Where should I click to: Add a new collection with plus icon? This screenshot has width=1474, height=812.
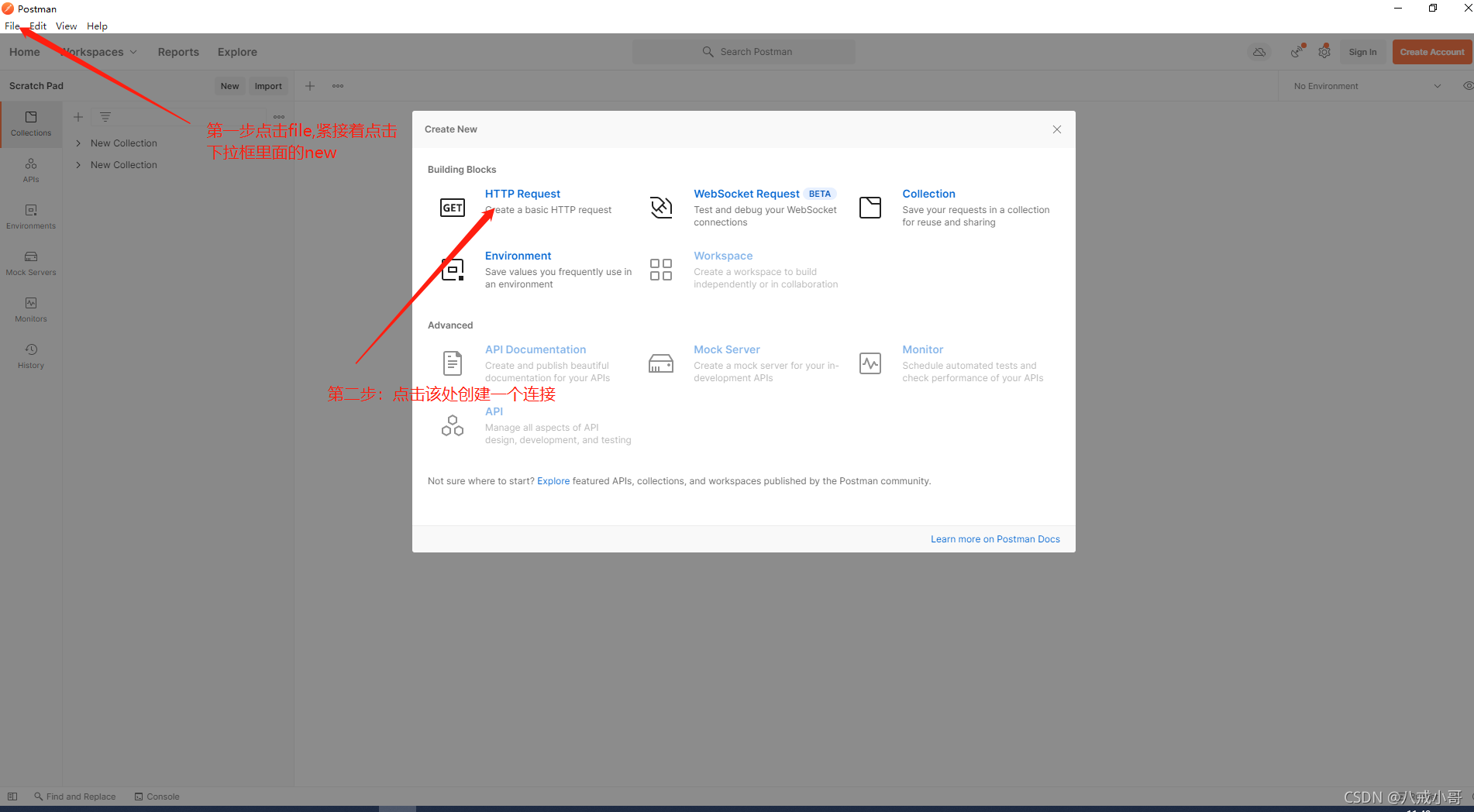pyautogui.click(x=78, y=117)
